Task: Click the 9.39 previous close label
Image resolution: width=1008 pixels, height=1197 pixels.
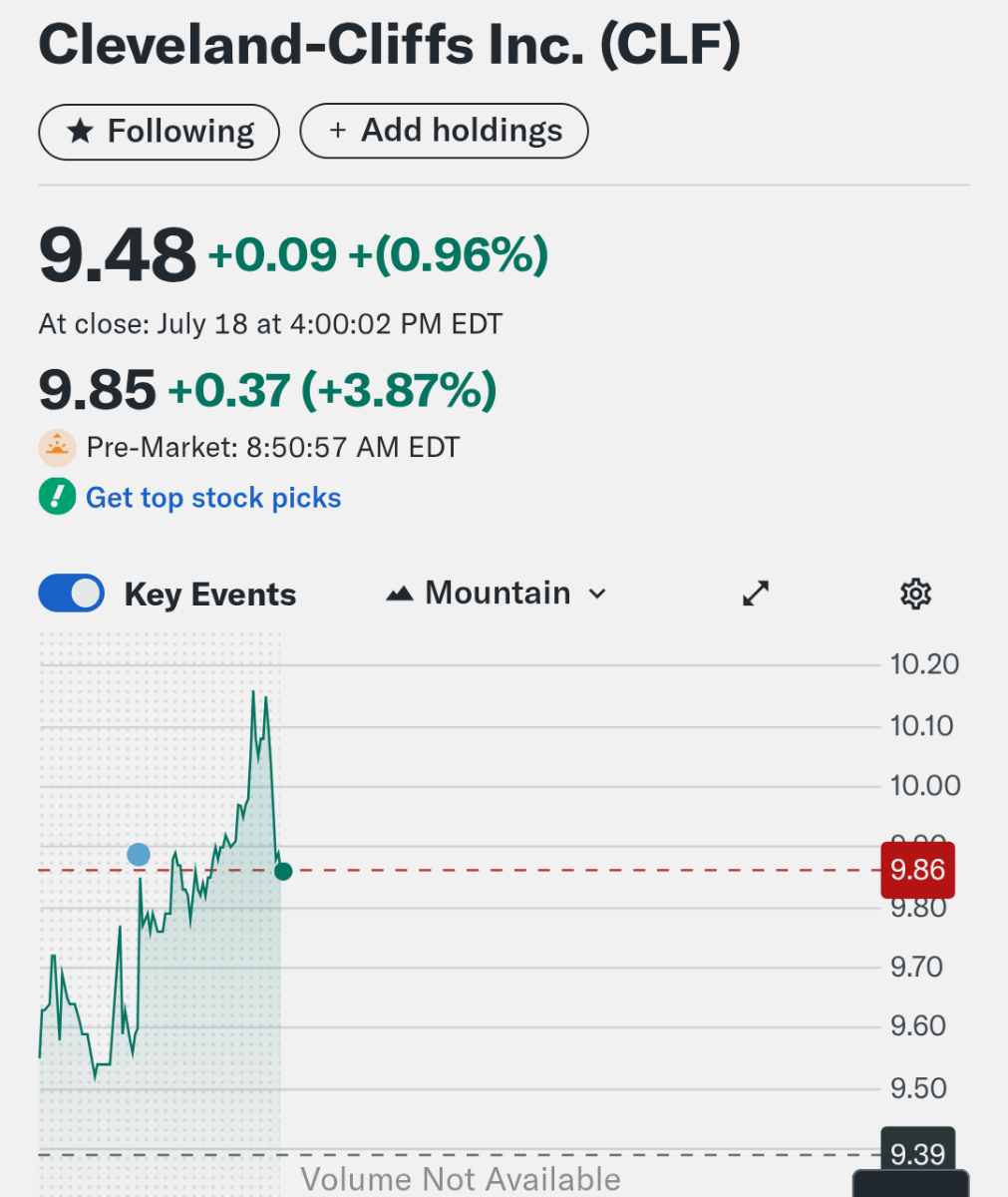Action: [x=917, y=1154]
